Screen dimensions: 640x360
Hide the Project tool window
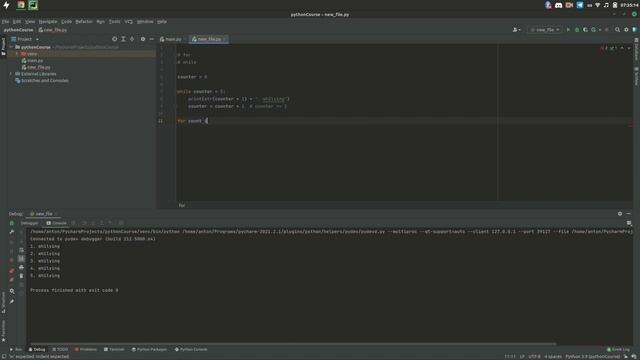point(151,39)
